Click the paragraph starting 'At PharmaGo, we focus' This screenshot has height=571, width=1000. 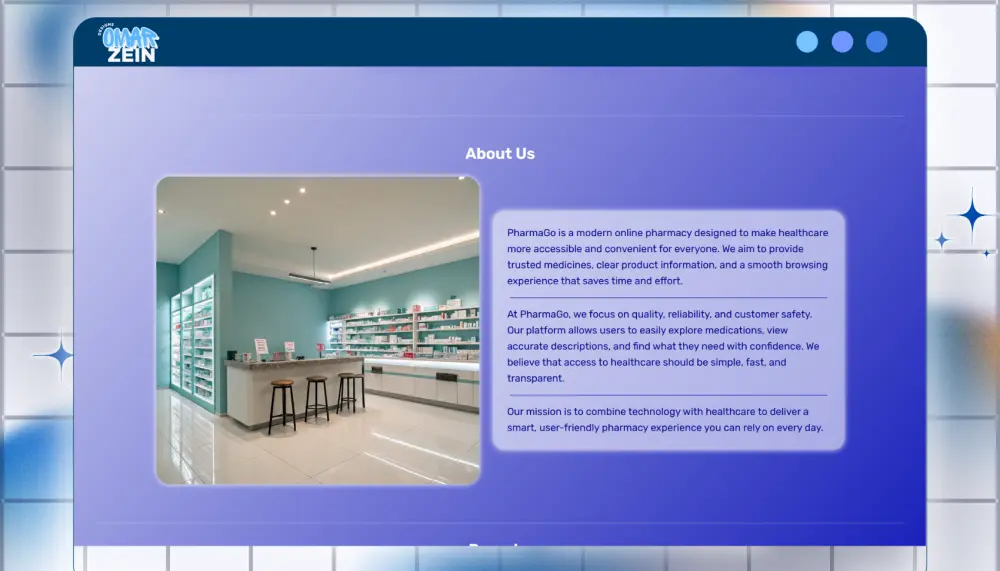663,346
